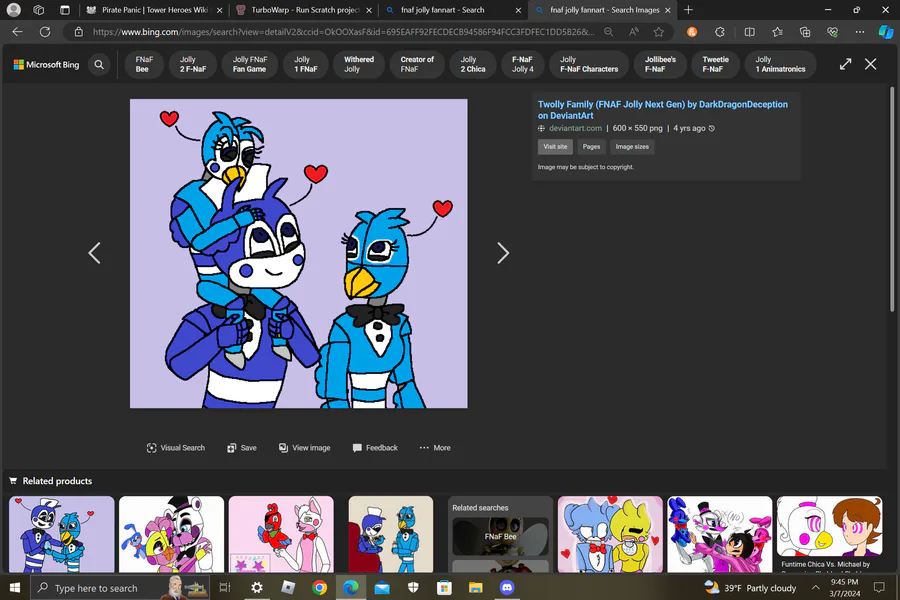The height and width of the screenshot is (600, 900).
Task: Select the F-NaF Jolly 4 chip
Action: (522, 64)
